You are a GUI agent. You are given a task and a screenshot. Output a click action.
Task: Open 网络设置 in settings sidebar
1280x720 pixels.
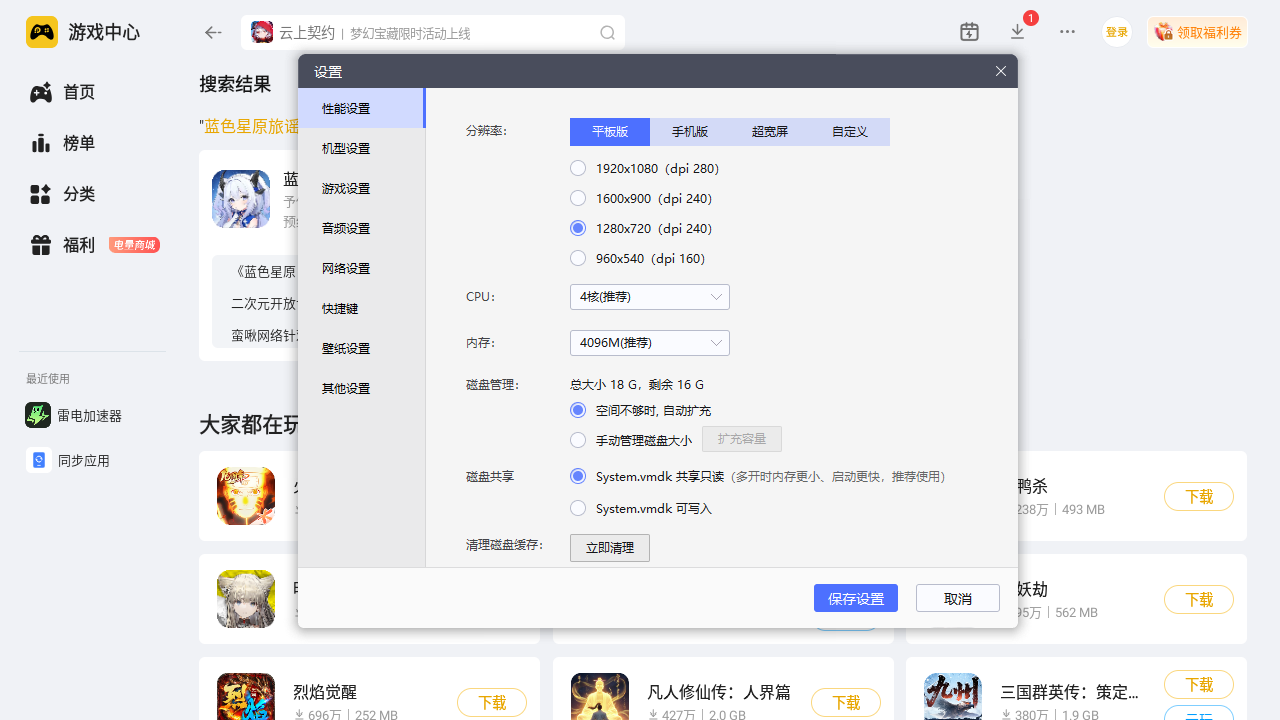pyautogui.click(x=346, y=268)
